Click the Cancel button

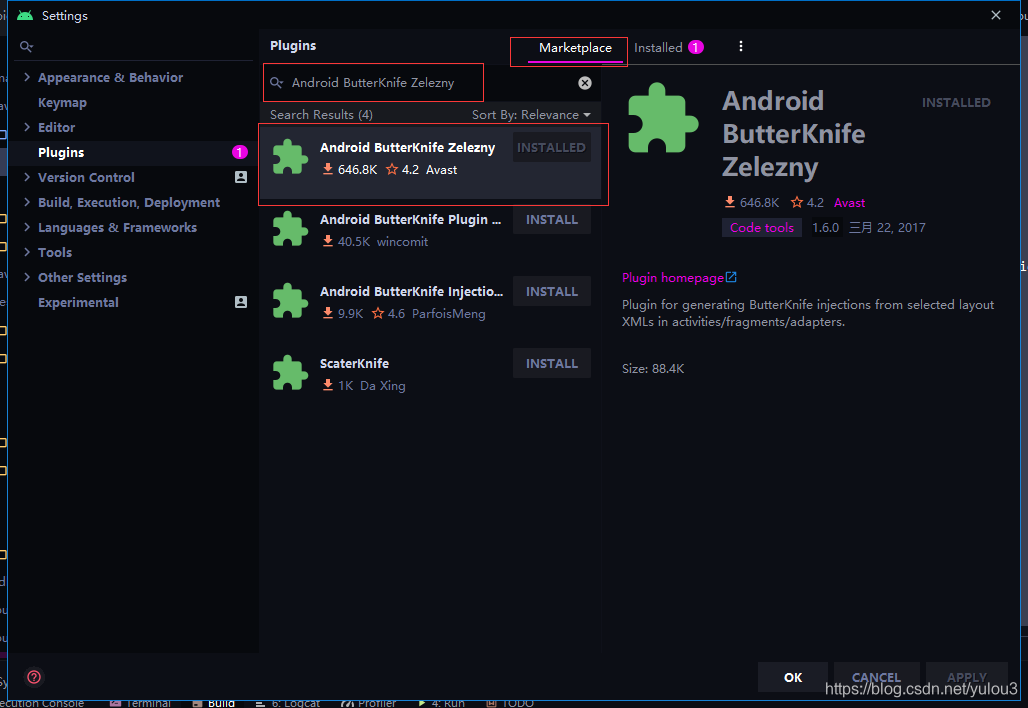[x=876, y=677]
